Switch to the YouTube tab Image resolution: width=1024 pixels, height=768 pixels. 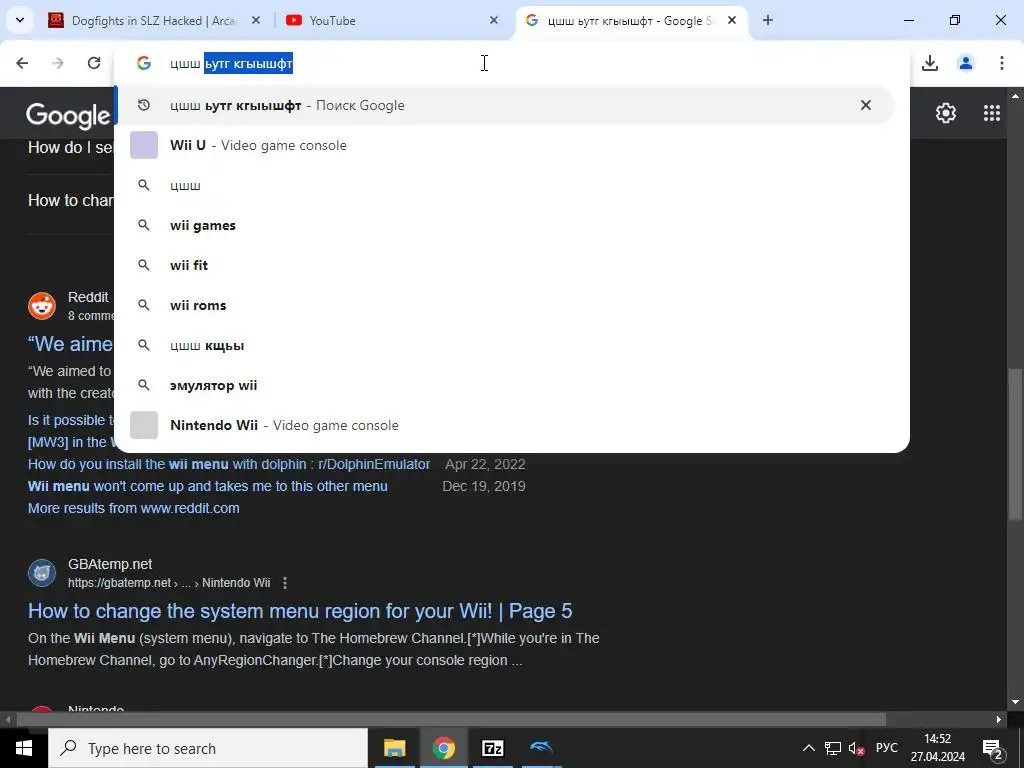(x=392, y=21)
